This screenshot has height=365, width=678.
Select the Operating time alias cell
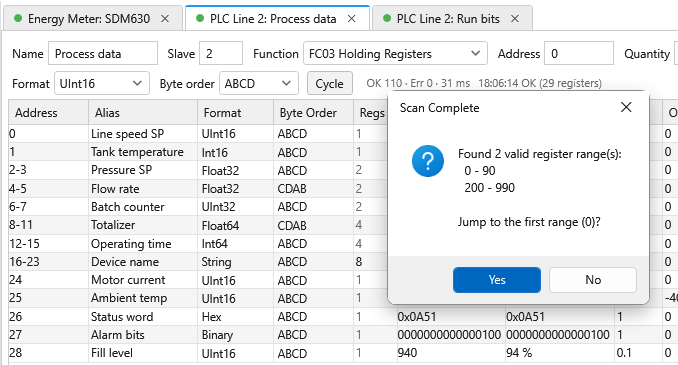click(143, 244)
